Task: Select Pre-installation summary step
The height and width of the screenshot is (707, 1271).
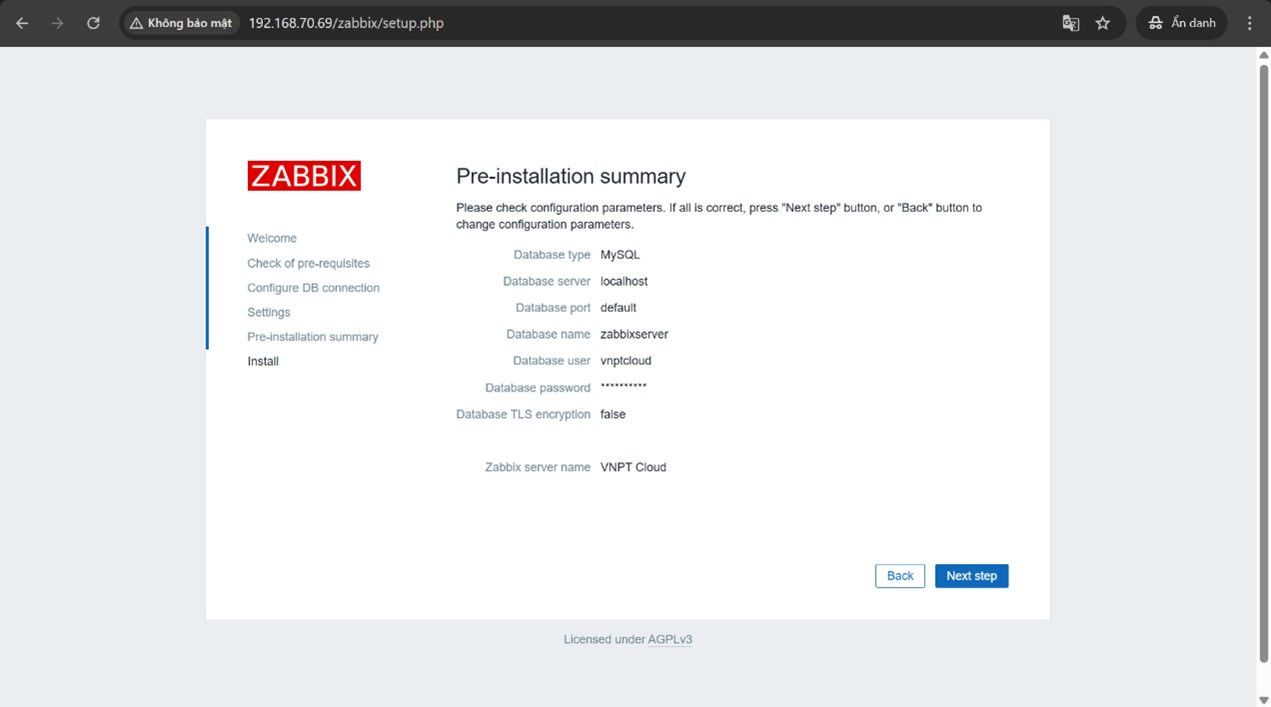Action: click(312, 337)
